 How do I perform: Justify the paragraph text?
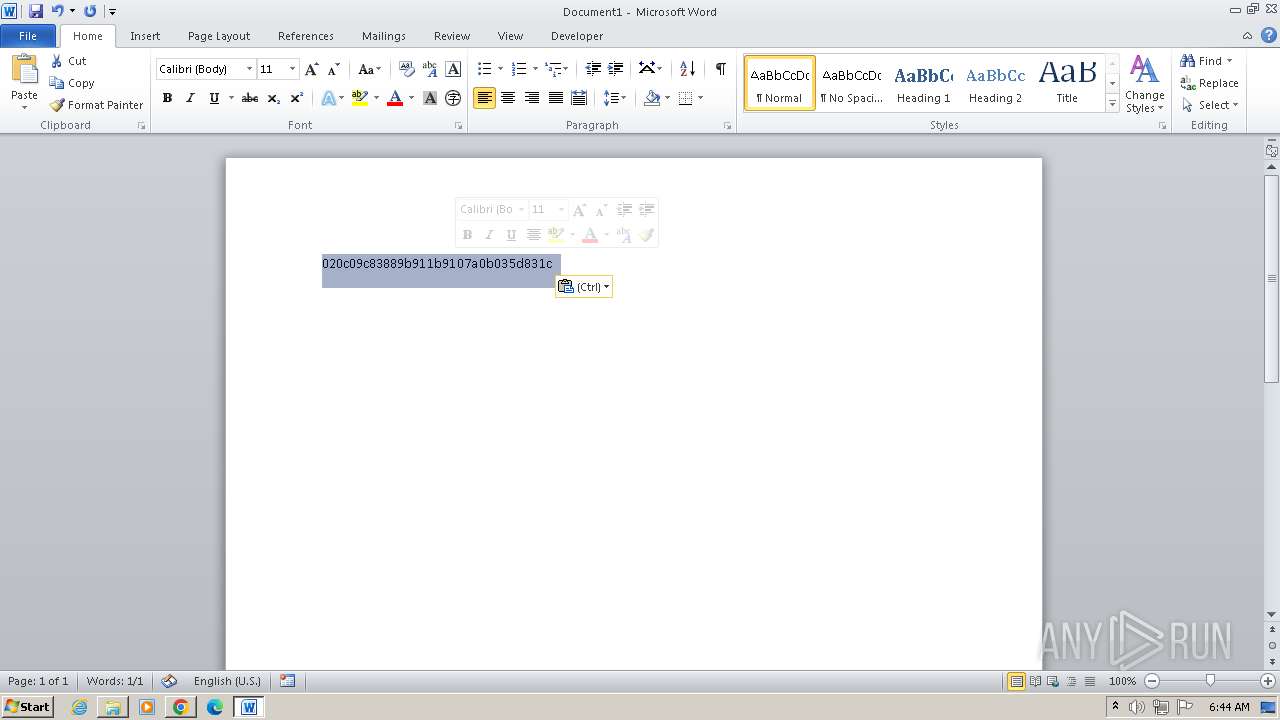pyautogui.click(x=555, y=98)
